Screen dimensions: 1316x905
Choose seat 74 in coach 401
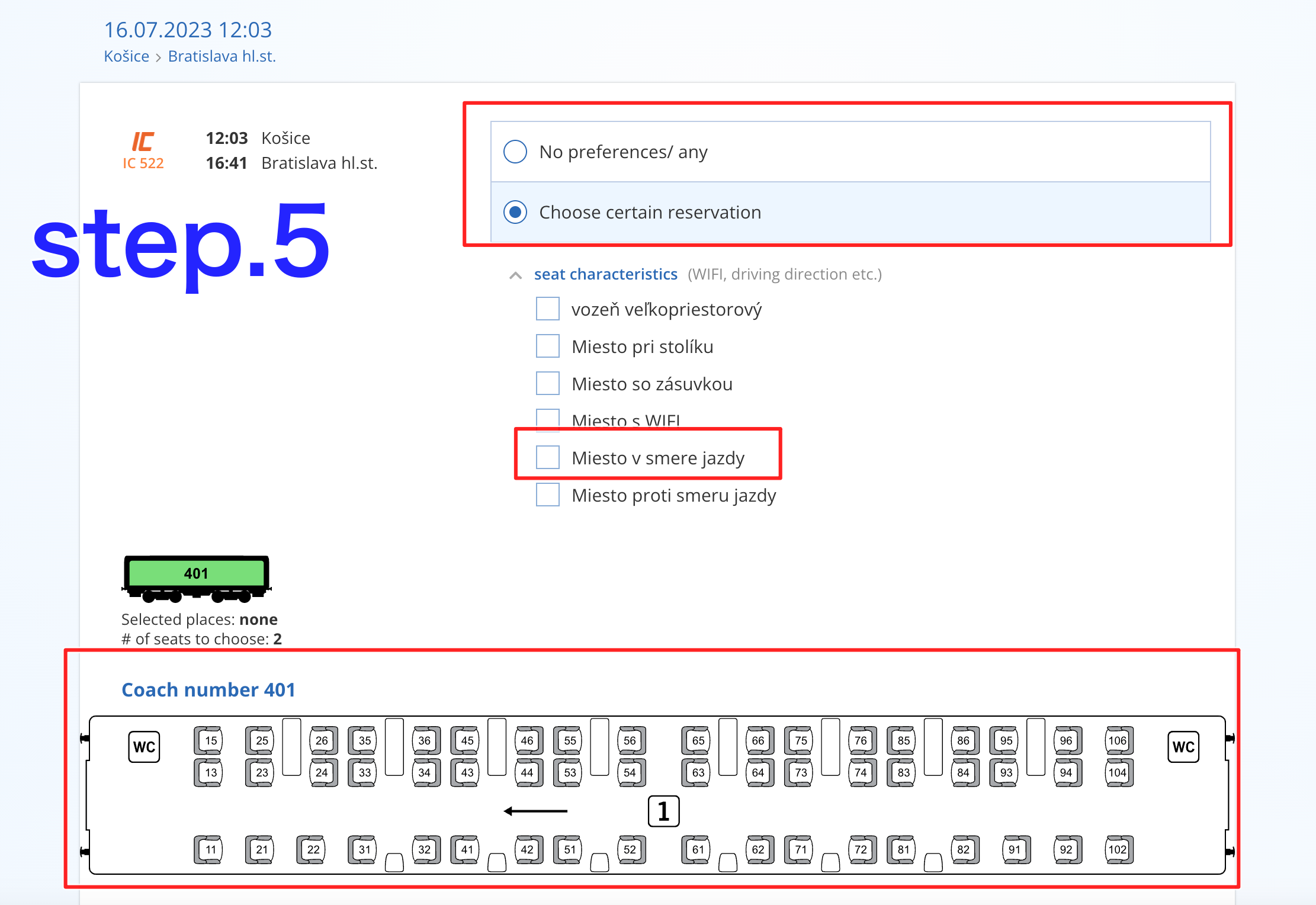862,772
